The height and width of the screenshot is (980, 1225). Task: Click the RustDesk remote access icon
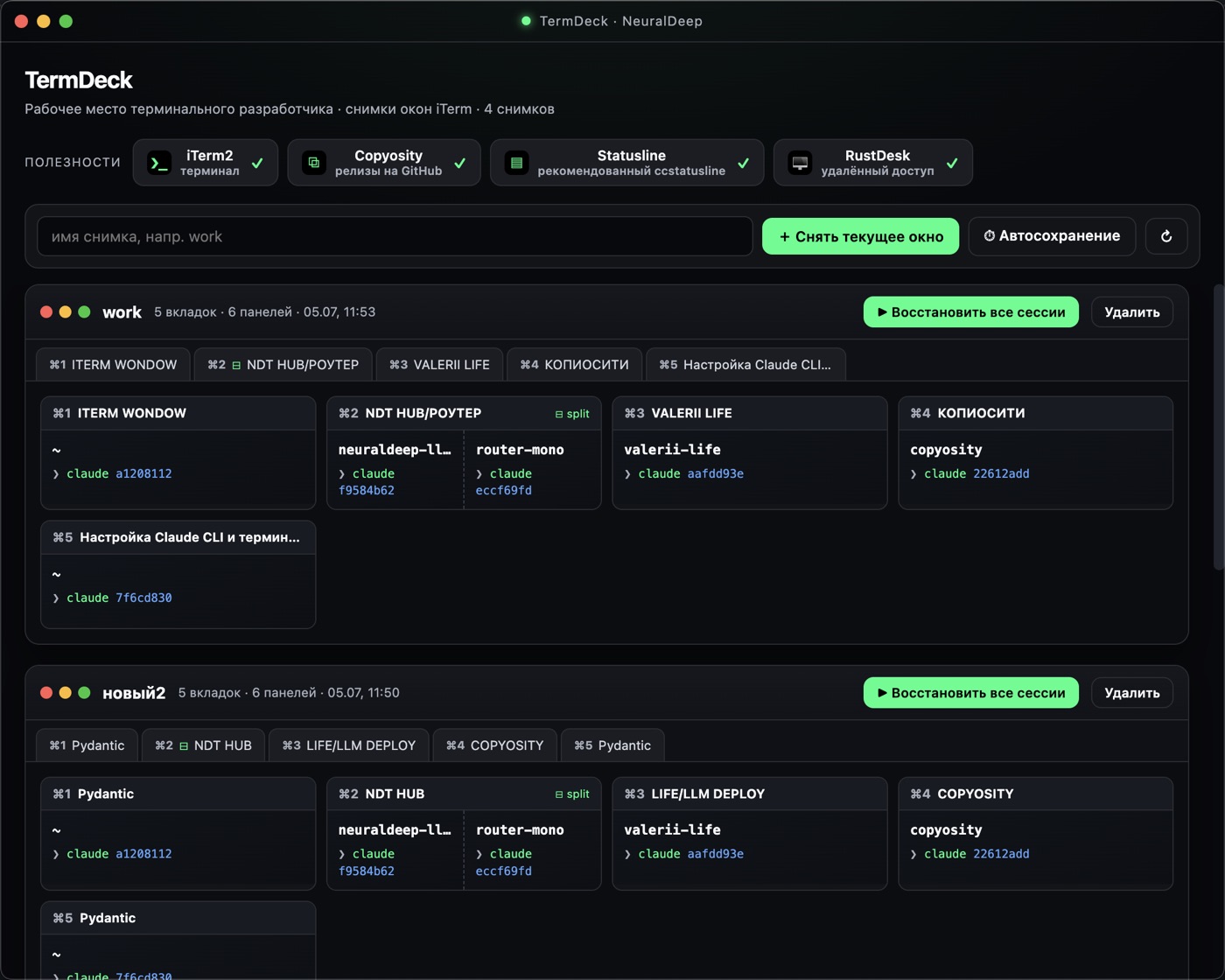(x=800, y=163)
